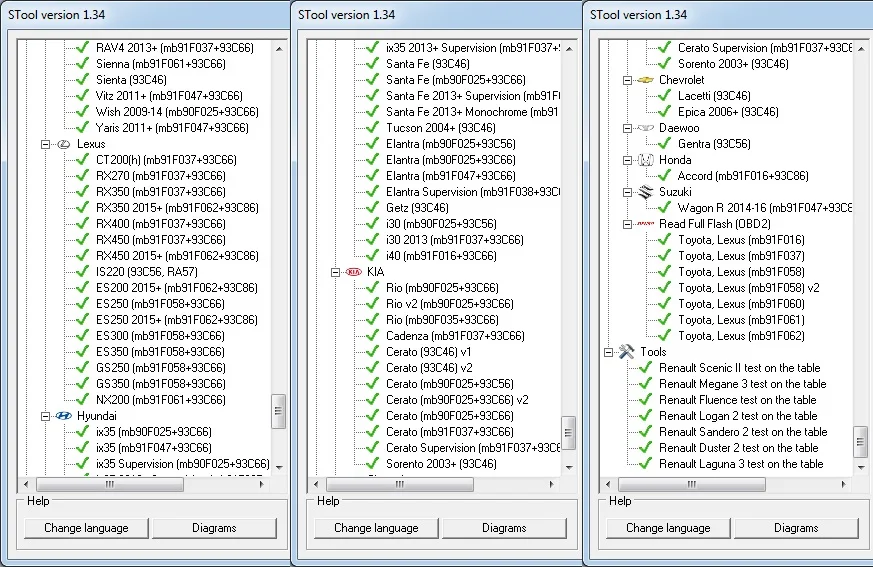Click the Read Full Flash (OBD2) icon
Screen dimensions: 873x567
[x=645, y=224]
